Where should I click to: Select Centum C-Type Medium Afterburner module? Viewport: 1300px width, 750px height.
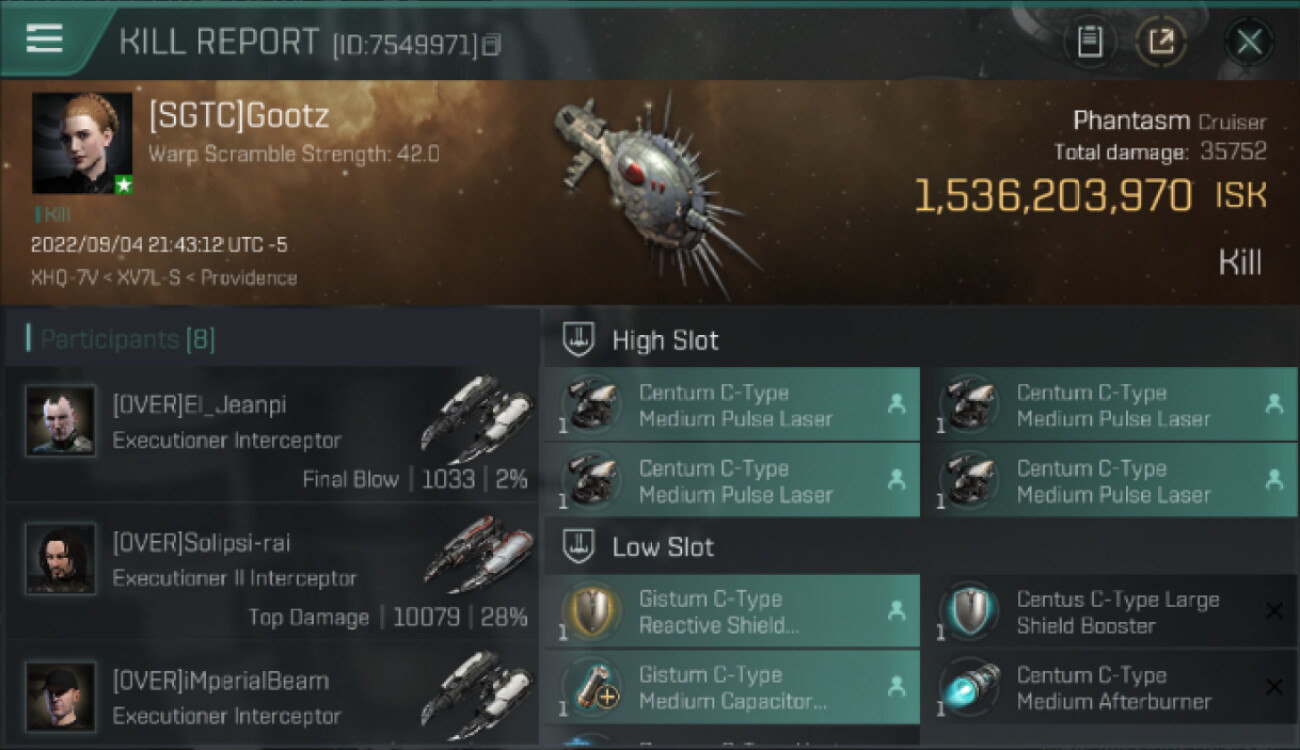click(1110, 688)
